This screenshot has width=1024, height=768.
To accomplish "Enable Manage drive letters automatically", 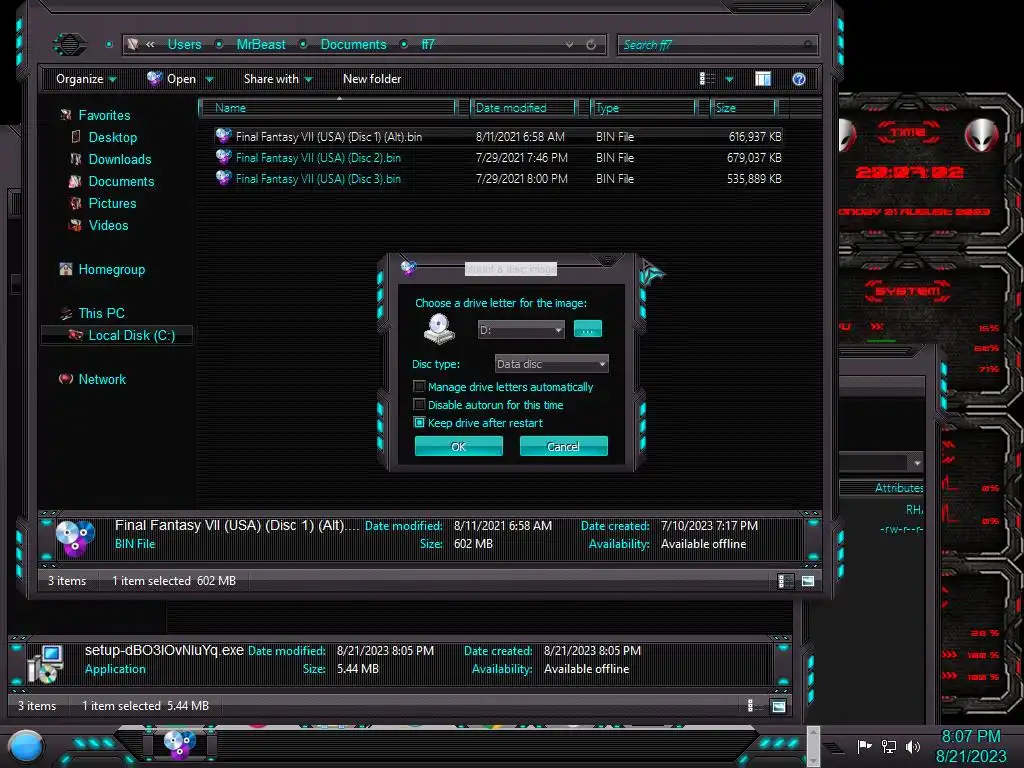I will pyautogui.click(x=419, y=387).
